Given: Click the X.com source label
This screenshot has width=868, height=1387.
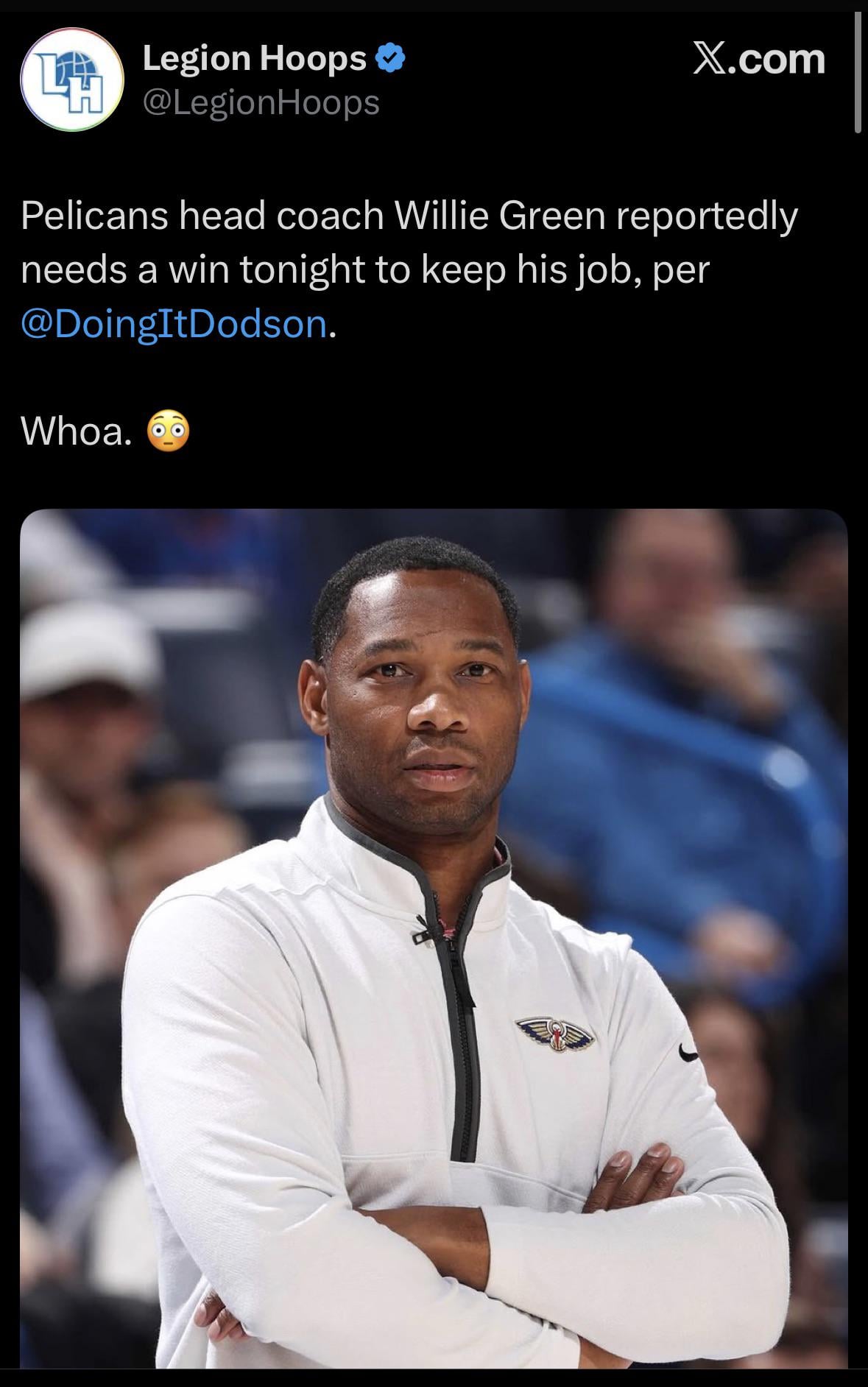Looking at the screenshot, I should pyautogui.click(x=759, y=59).
